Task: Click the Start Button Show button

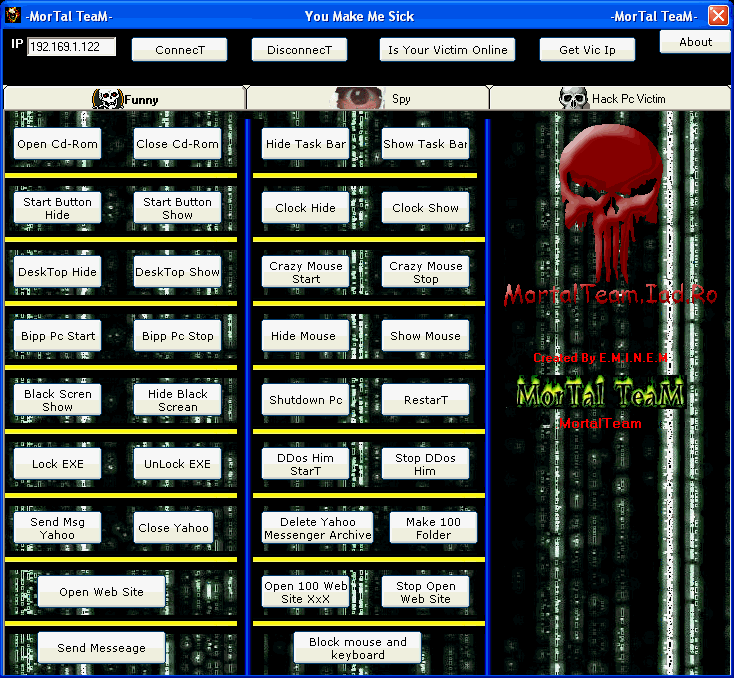Action: point(177,208)
